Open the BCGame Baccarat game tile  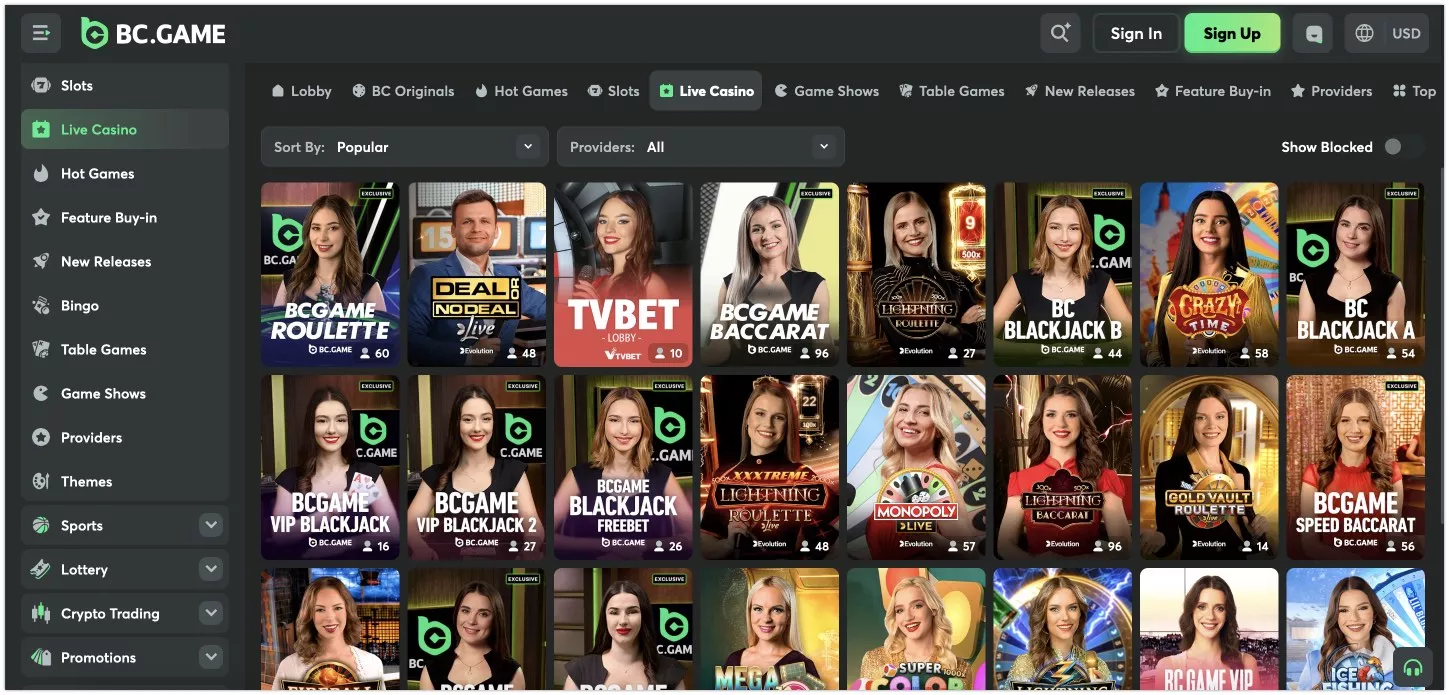coord(770,274)
